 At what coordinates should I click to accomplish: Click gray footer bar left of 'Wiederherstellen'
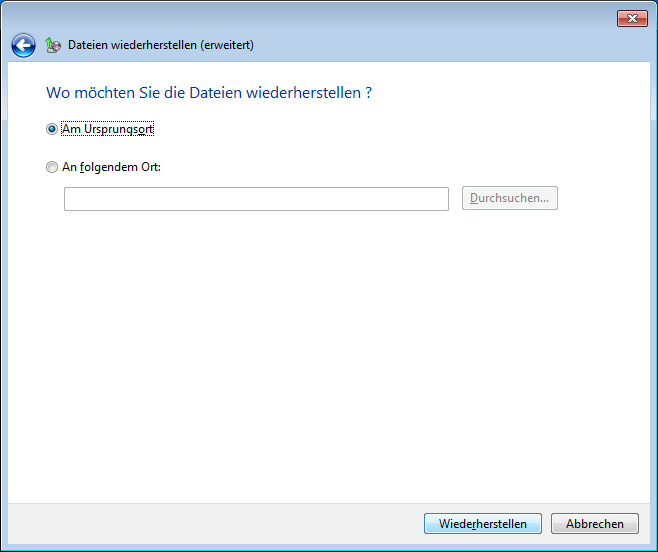click(200, 523)
